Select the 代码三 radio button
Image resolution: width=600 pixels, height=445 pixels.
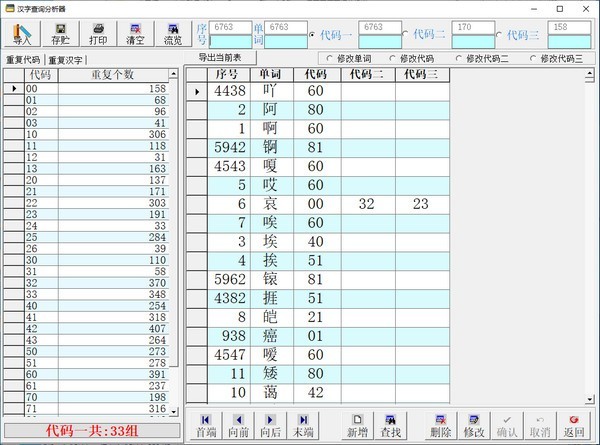[x=499, y=35]
